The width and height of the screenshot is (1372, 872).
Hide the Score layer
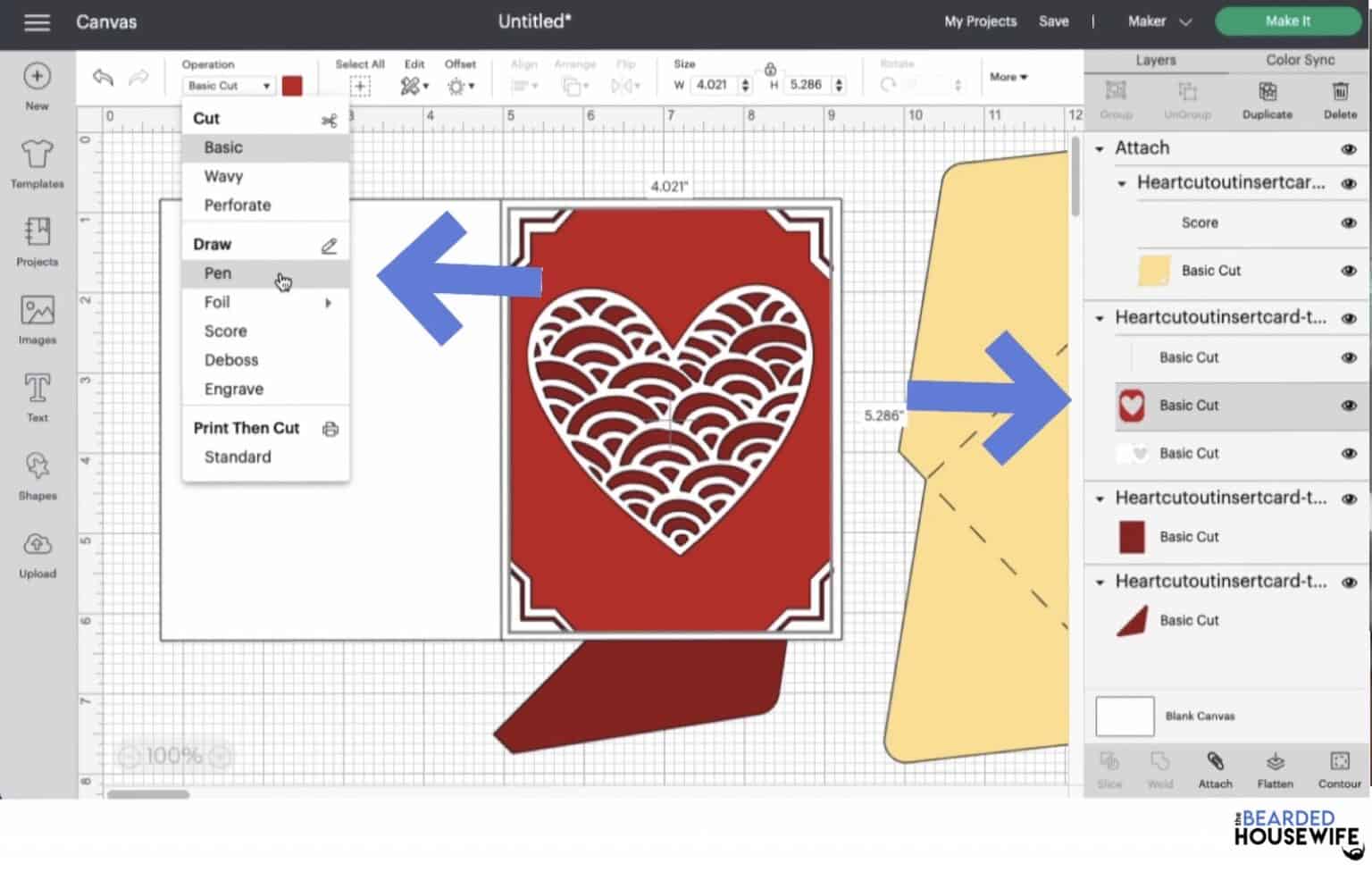1349,222
